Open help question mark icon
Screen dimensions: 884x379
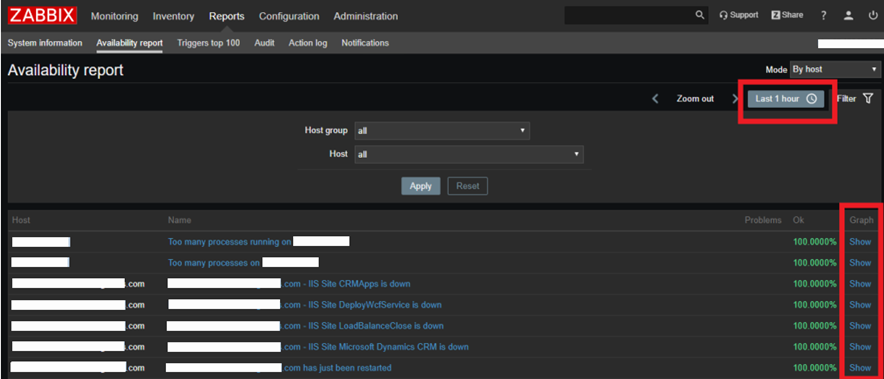(824, 16)
